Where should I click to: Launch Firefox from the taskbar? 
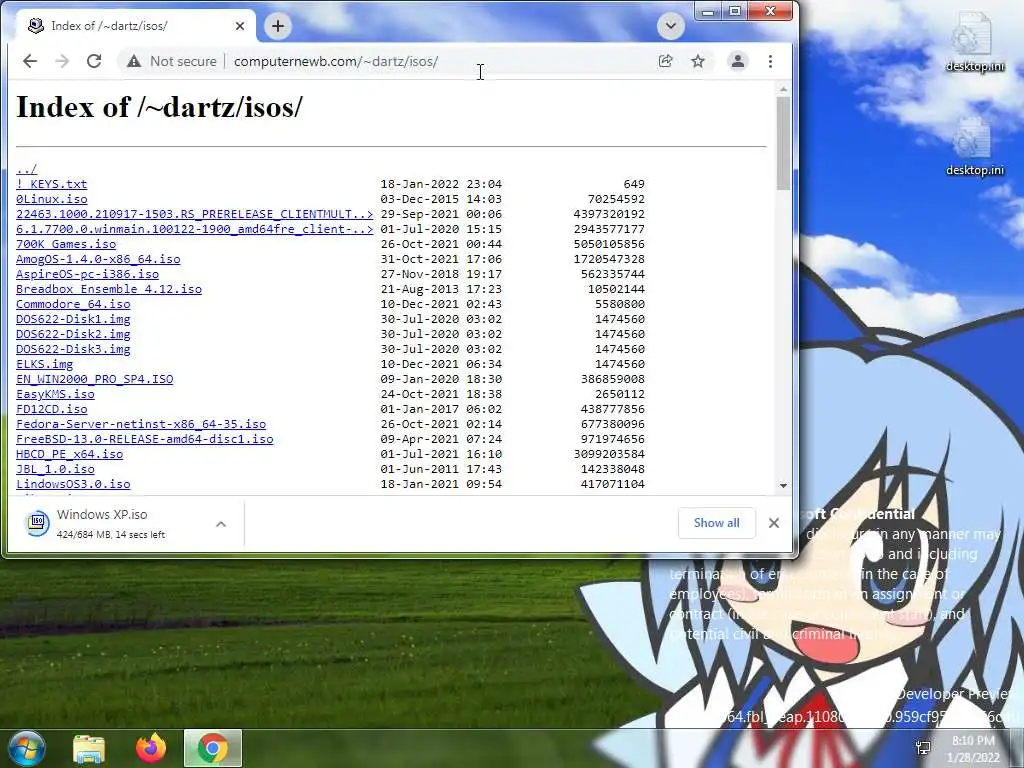pos(151,748)
